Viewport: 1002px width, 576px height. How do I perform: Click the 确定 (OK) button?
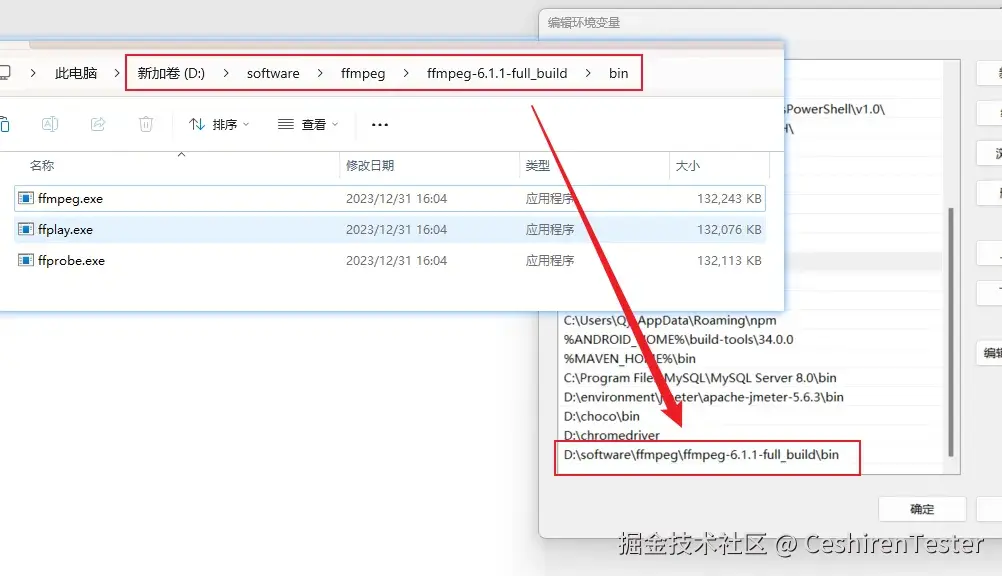click(x=921, y=509)
